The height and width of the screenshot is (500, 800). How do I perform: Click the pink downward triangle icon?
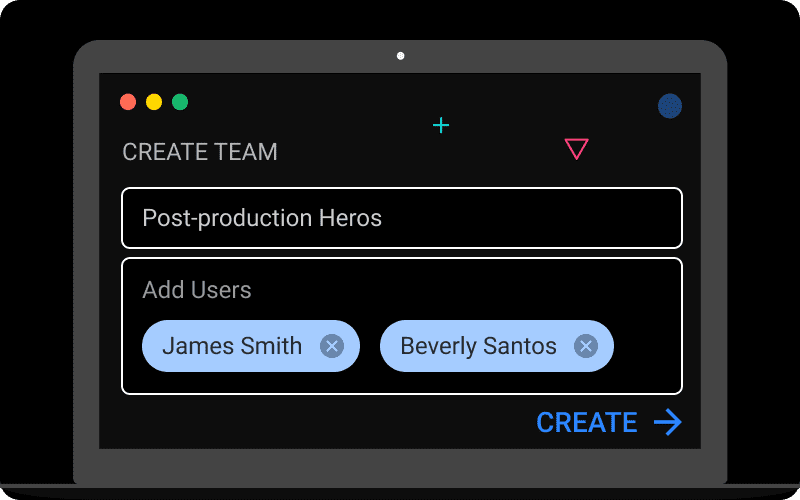(576, 149)
